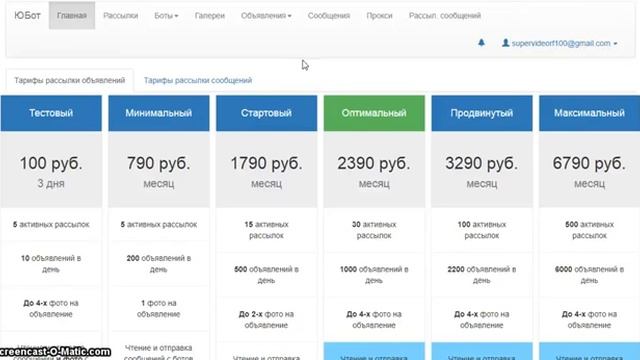Select the Стартовый plan header

(x=267, y=113)
